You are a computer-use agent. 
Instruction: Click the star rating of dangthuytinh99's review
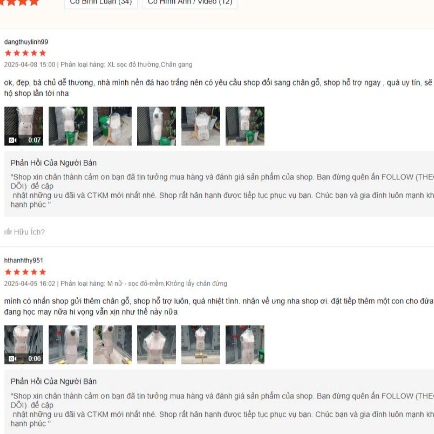tap(25, 53)
